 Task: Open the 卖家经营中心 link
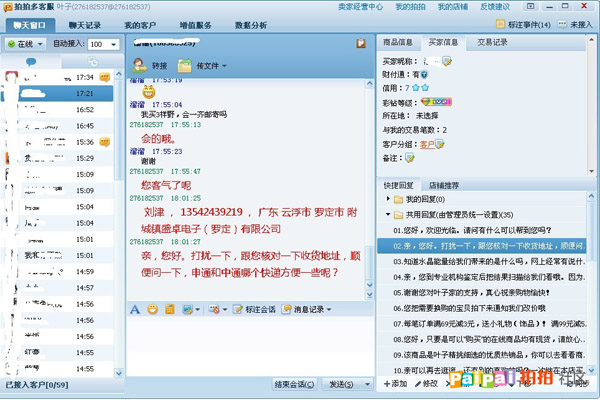360,7
